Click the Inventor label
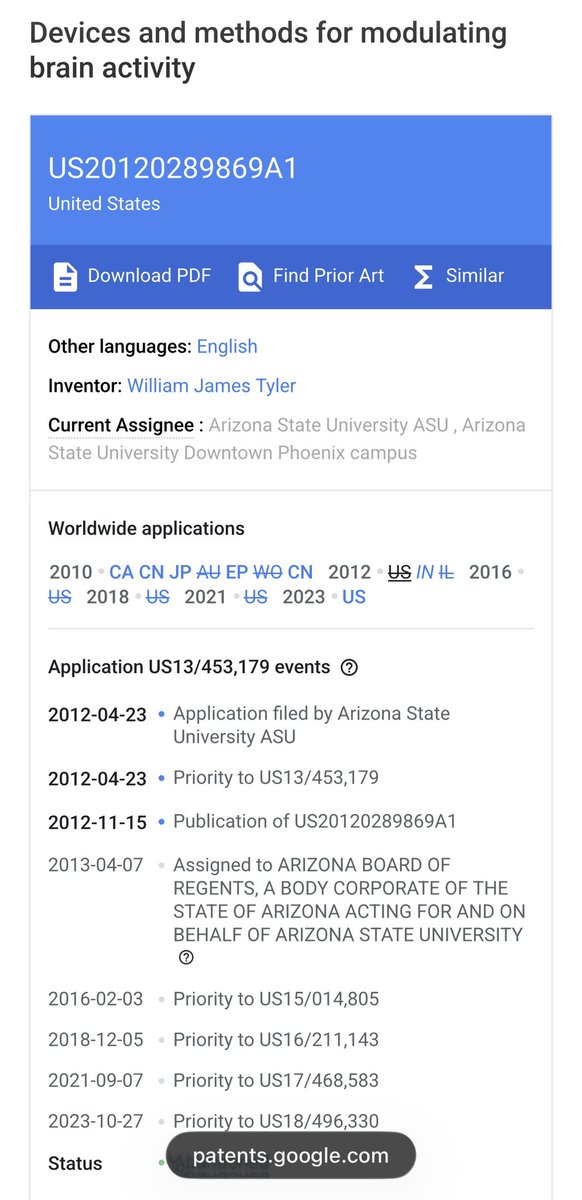 (x=85, y=386)
